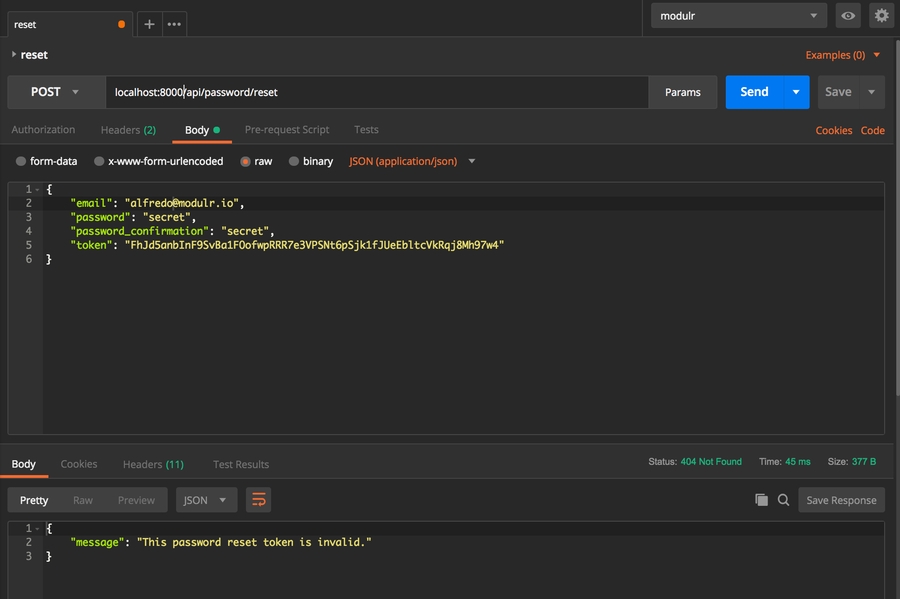Screen dimensions: 900x599
Task: Open the modulr environment dropdown
Action: coord(739,16)
